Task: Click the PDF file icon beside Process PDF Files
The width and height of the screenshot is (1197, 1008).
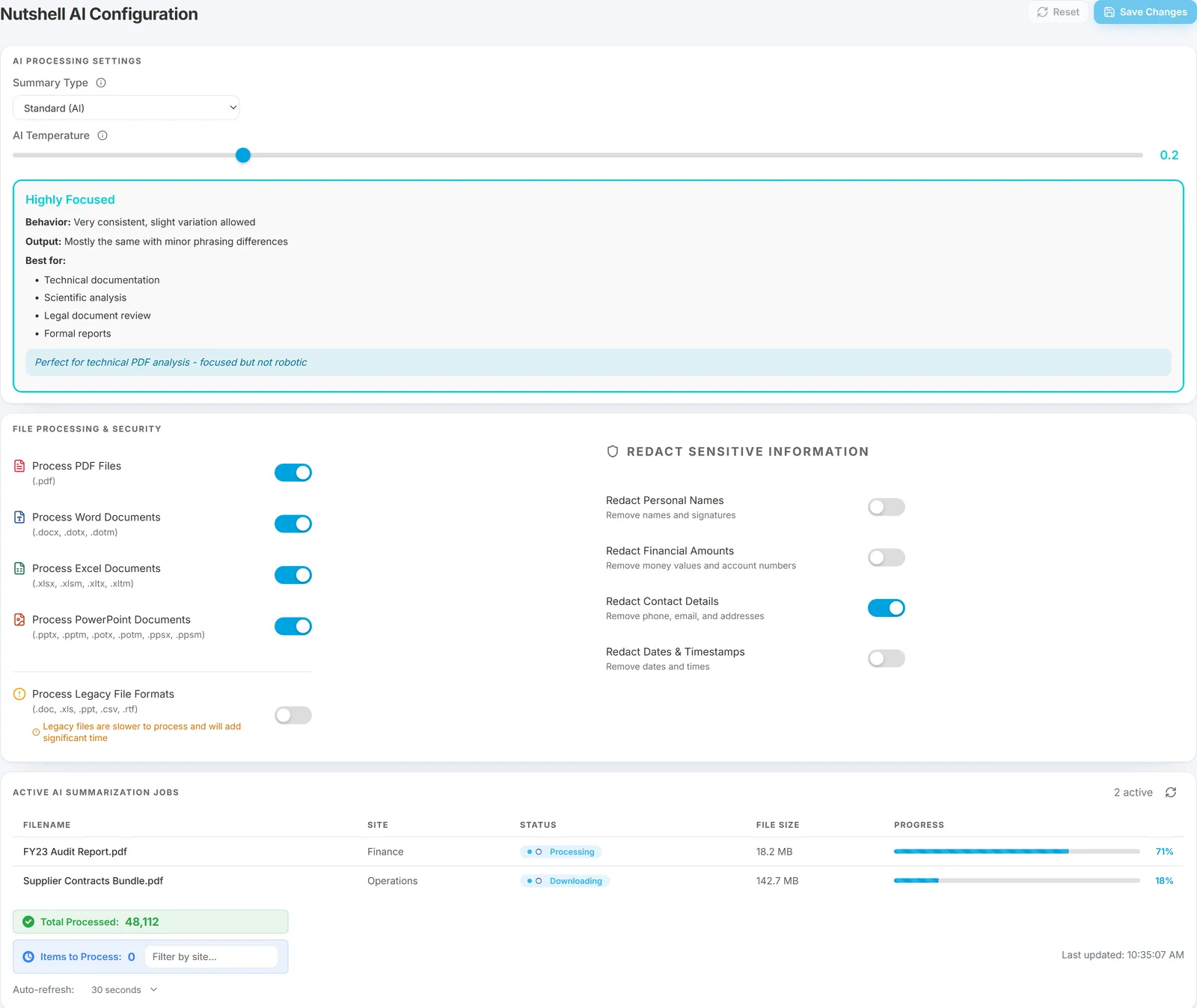Action: (19, 466)
